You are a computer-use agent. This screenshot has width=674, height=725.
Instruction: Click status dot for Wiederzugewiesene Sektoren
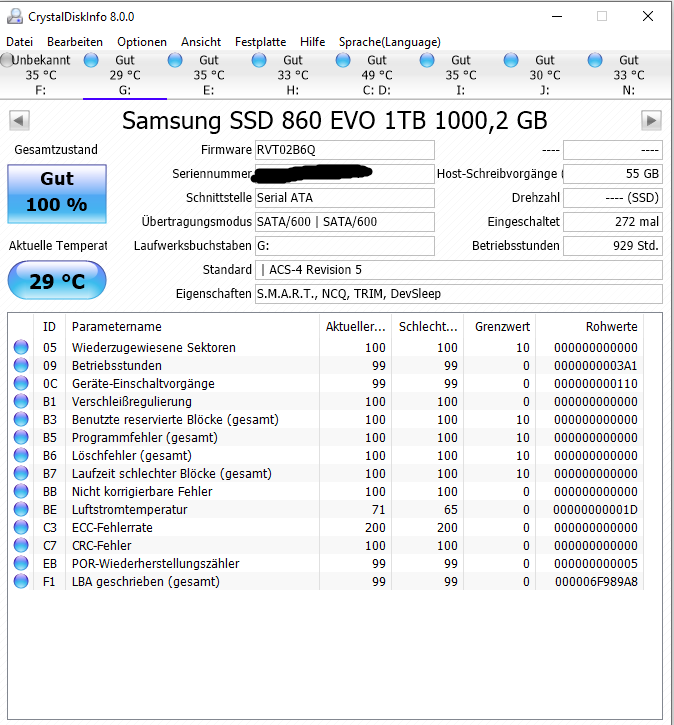point(21,347)
